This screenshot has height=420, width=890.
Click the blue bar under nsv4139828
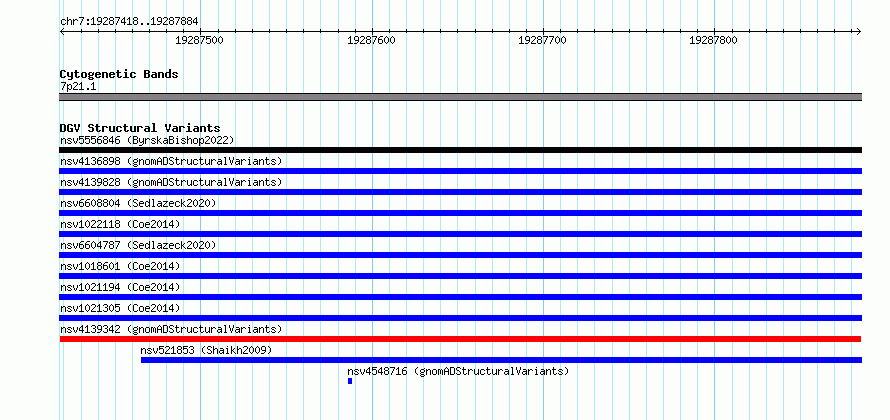pyautogui.click(x=460, y=192)
